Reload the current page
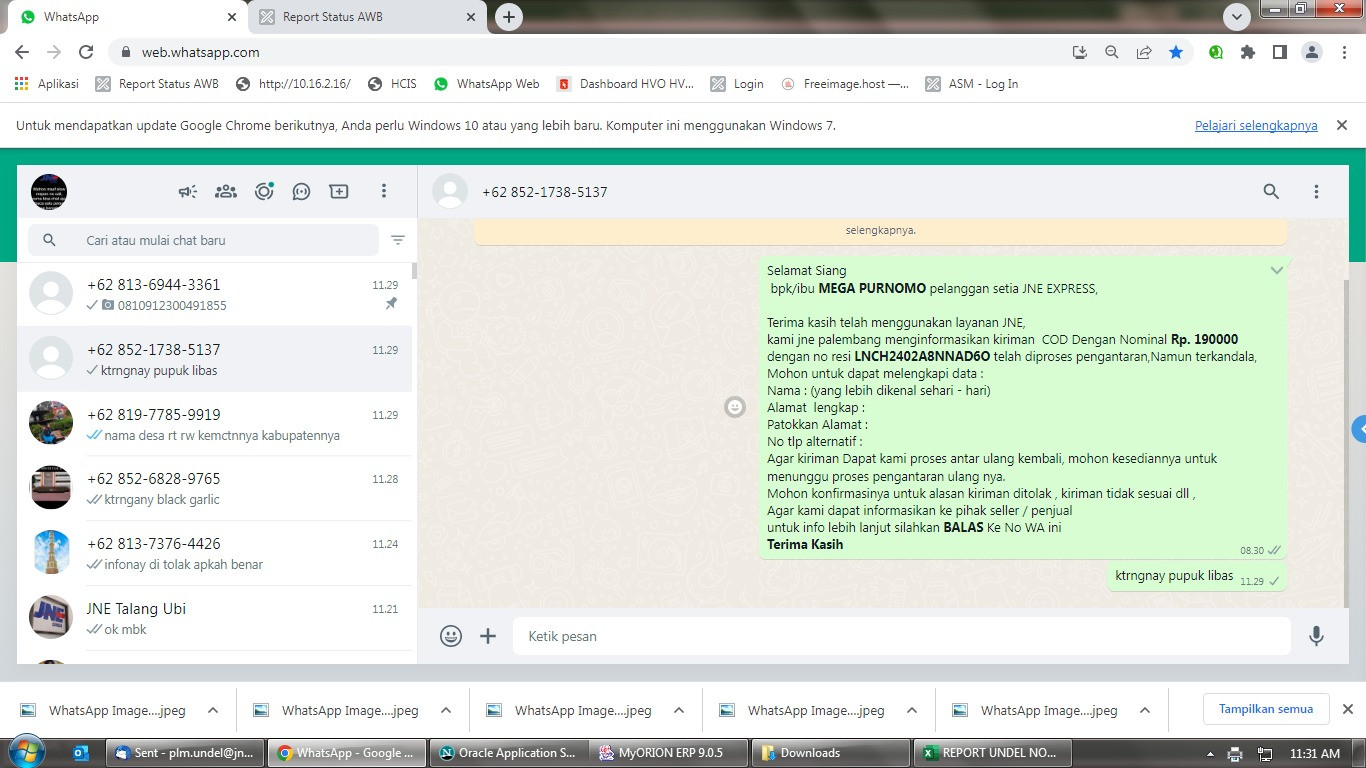The height and width of the screenshot is (768, 1366). pos(86,52)
